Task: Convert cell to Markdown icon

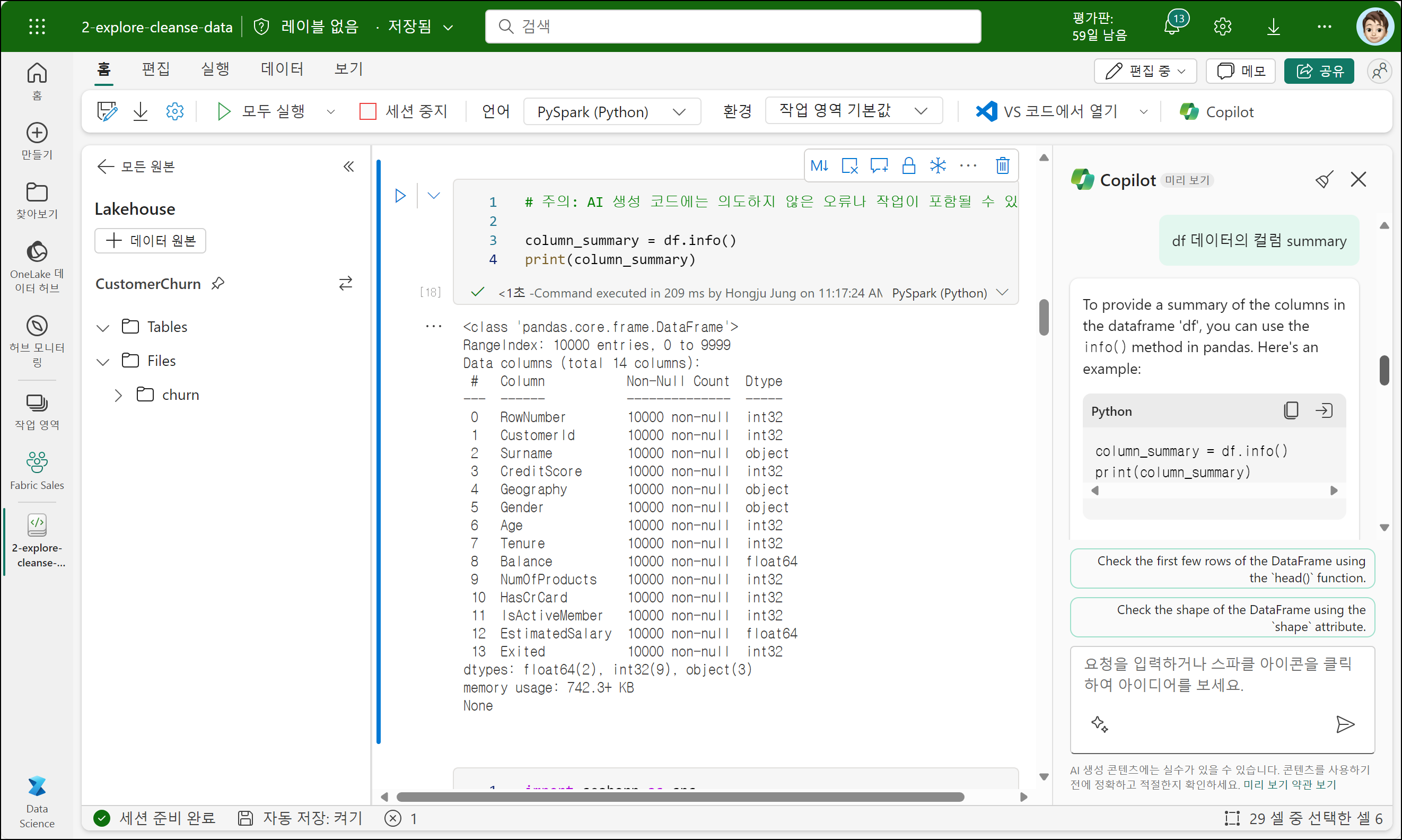Action: [x=819, y=165]
